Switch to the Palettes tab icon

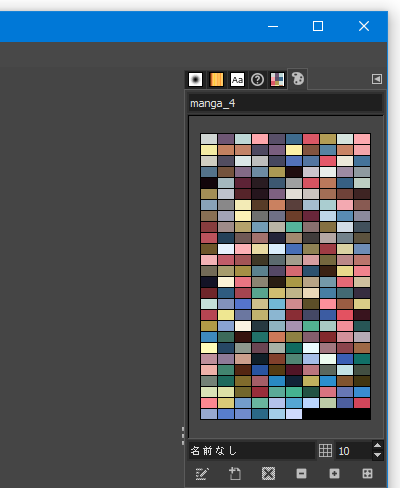(x=277, y=80)
